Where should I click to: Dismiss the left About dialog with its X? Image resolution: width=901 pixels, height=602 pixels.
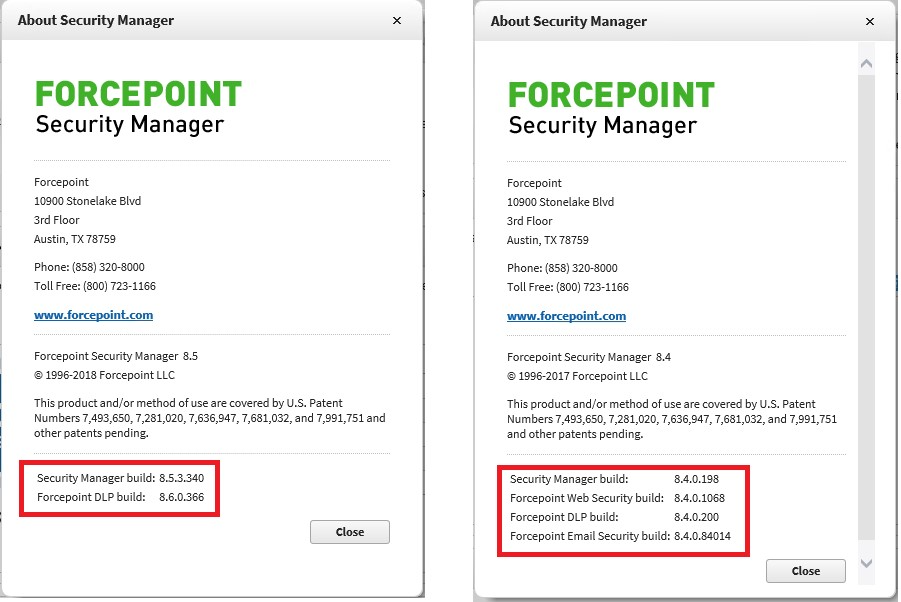(x=397, y=20)
